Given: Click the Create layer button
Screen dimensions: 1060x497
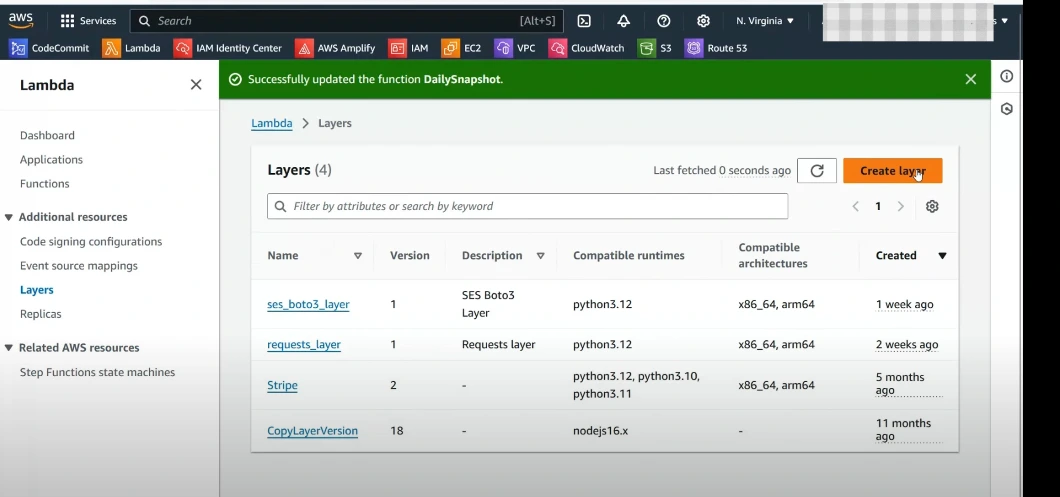Looking at the screenshot, I should pos(892,171).
